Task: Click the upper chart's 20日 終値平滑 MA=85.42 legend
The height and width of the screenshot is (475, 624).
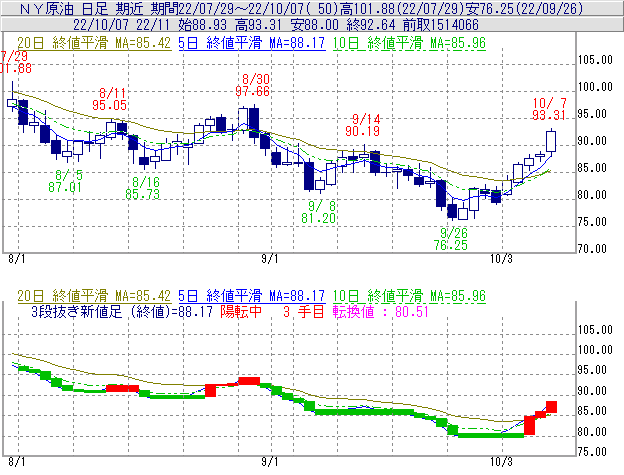Action: [x=94, y=43]
